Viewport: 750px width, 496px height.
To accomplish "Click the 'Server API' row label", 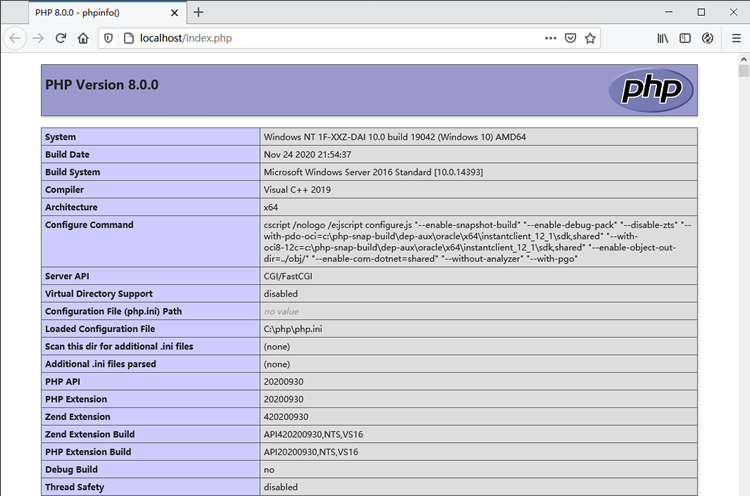I will (67, 276).
